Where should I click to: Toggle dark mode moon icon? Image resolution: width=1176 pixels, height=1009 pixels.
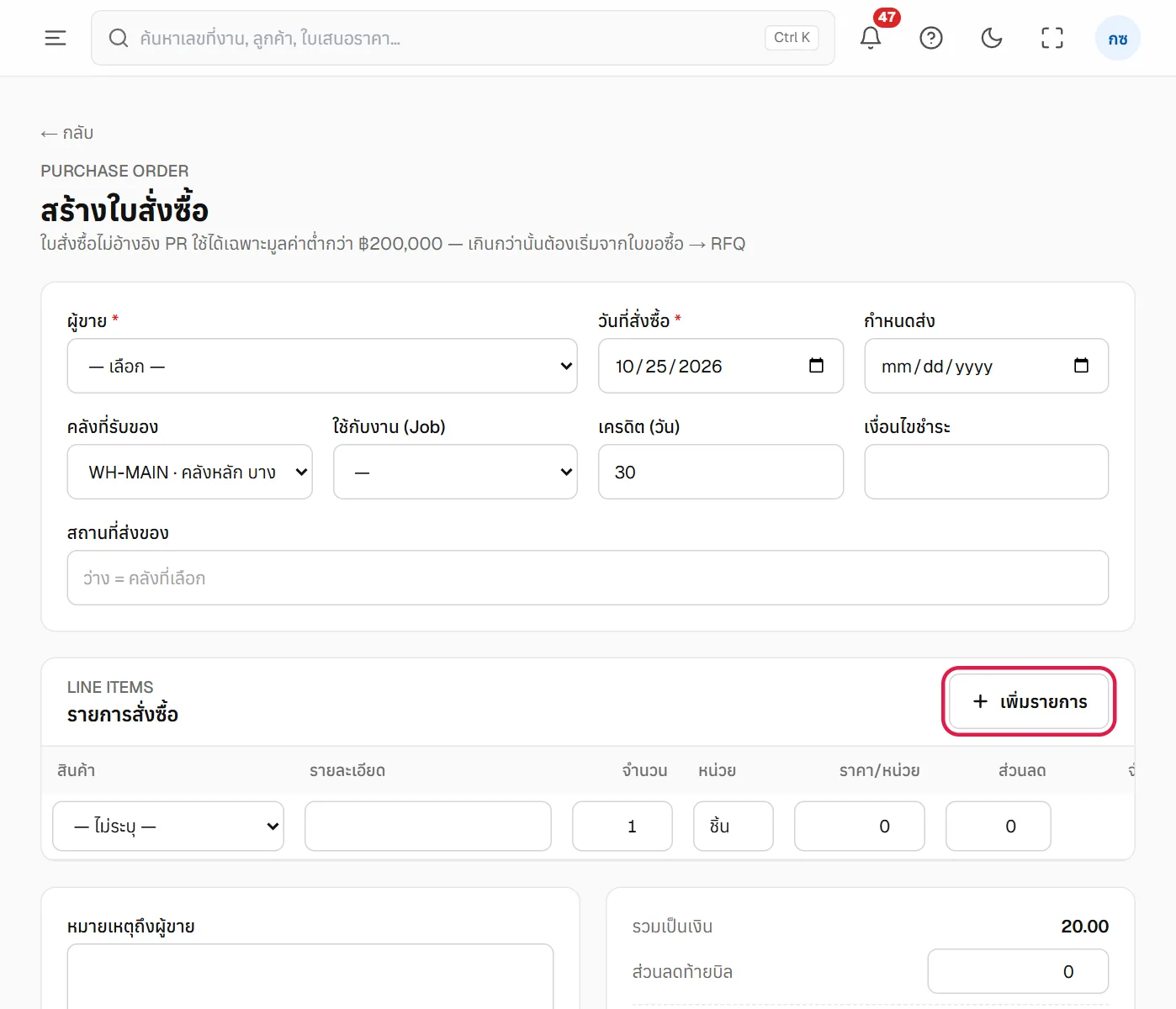coord(992,38)
